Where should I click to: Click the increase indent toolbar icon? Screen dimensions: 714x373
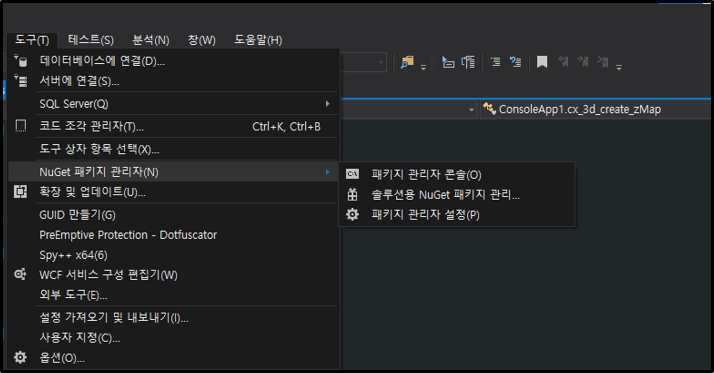[469, 62]
